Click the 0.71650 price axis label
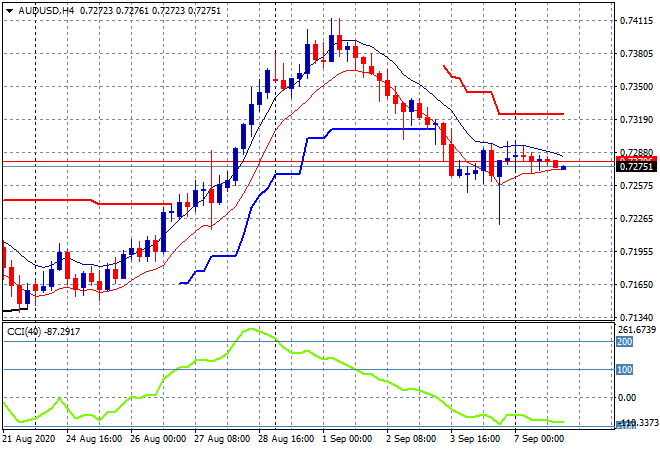The width and height of the screenshot is (660, 450). click(x=636, y=285)
